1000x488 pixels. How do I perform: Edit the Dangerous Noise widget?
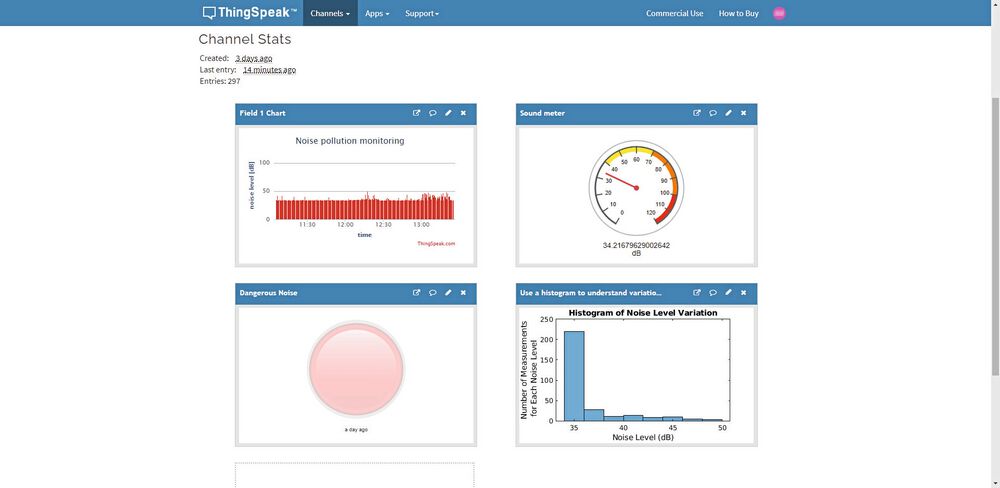click(448, 293)
